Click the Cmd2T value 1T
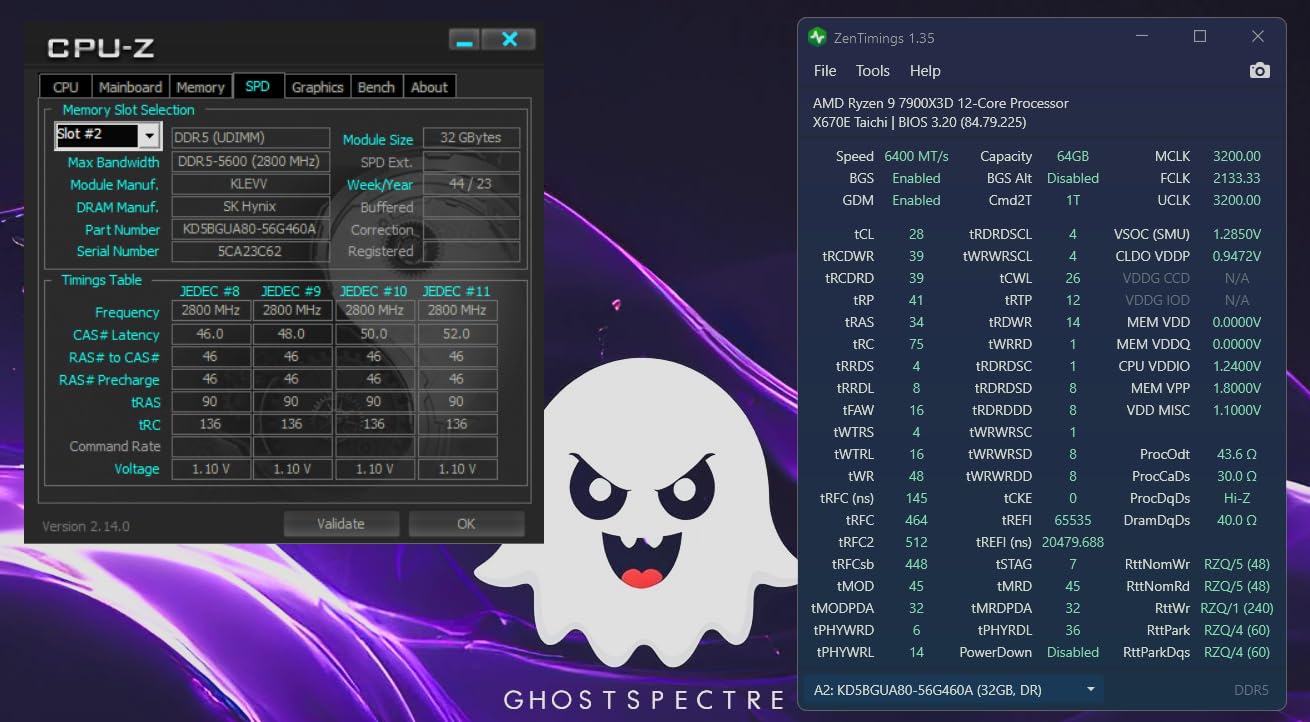This screenshot has width=1310, height=722. click(1072, 200)
